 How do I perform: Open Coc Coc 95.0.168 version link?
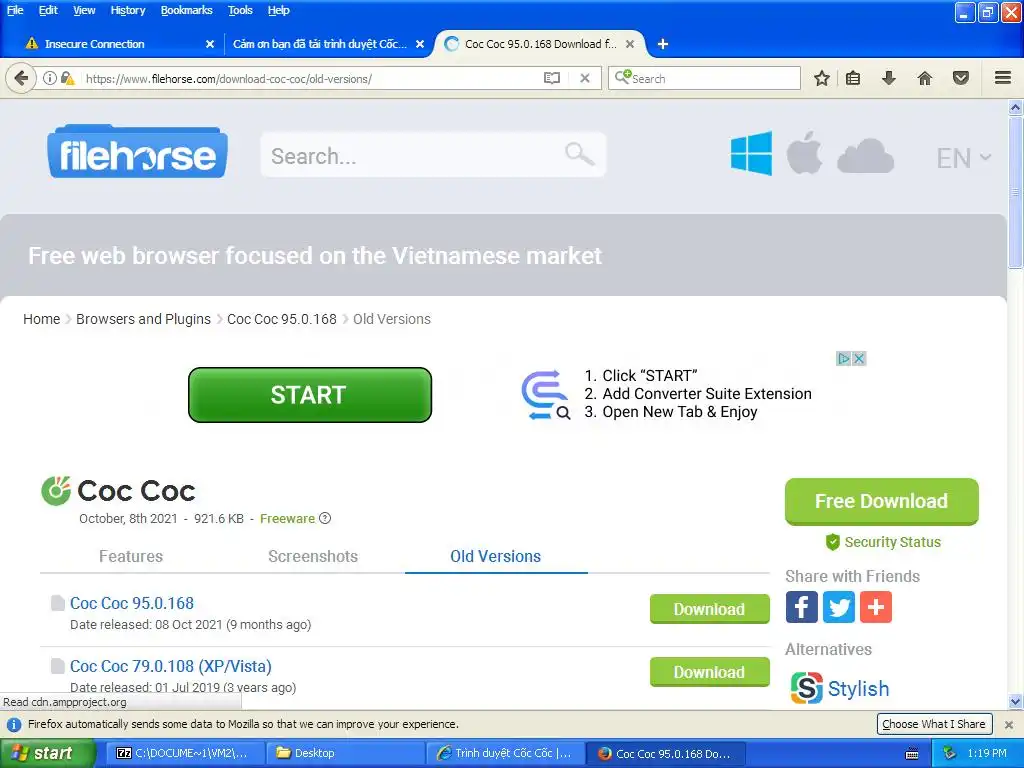coord(132,603)
